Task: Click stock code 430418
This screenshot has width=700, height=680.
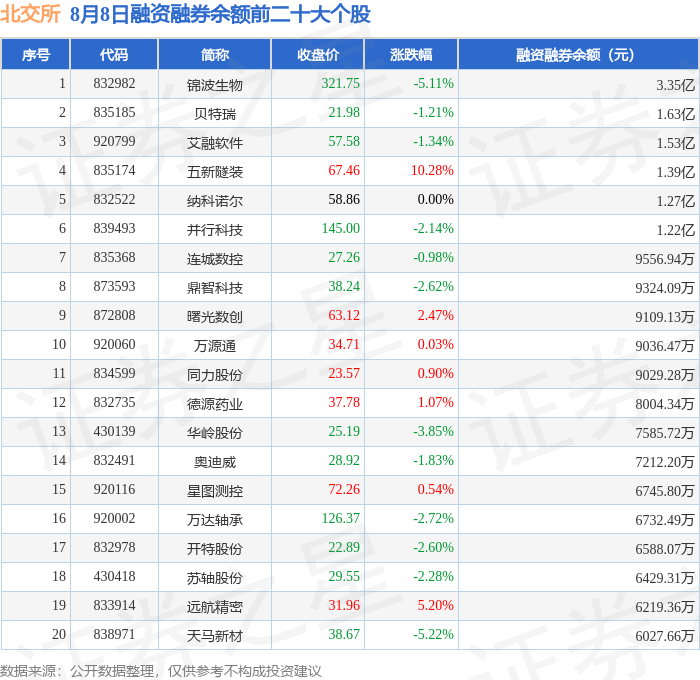Action: pos(114,577)
